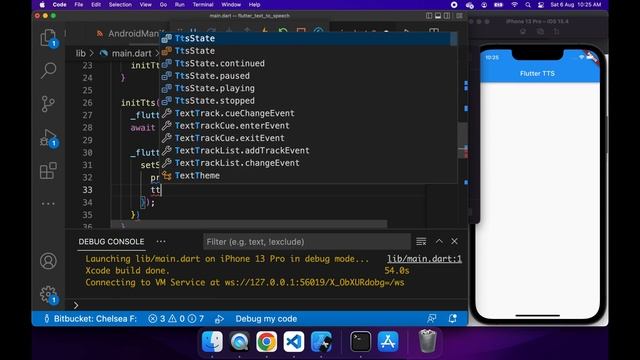This screenshot has width=640, height=360.
Task: Choose TtsState.paused suggestion
Action: pyautogui.click(x=308, y=76)
